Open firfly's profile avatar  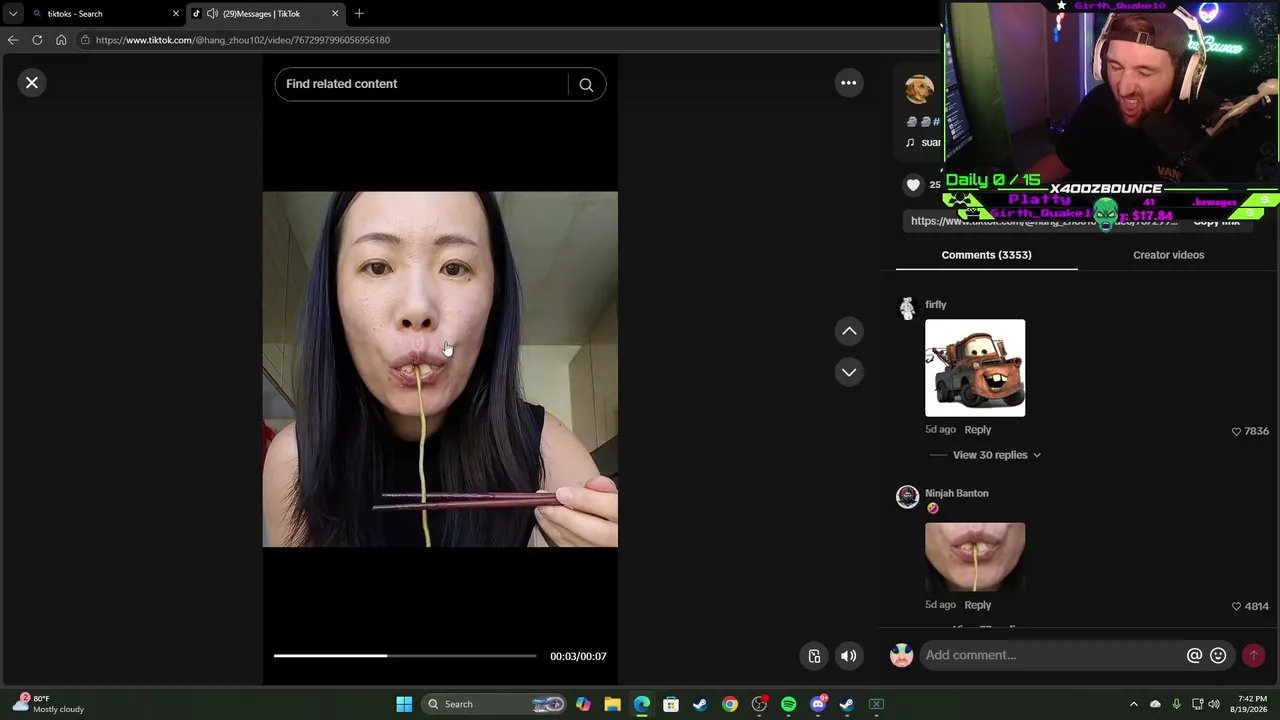907,308
